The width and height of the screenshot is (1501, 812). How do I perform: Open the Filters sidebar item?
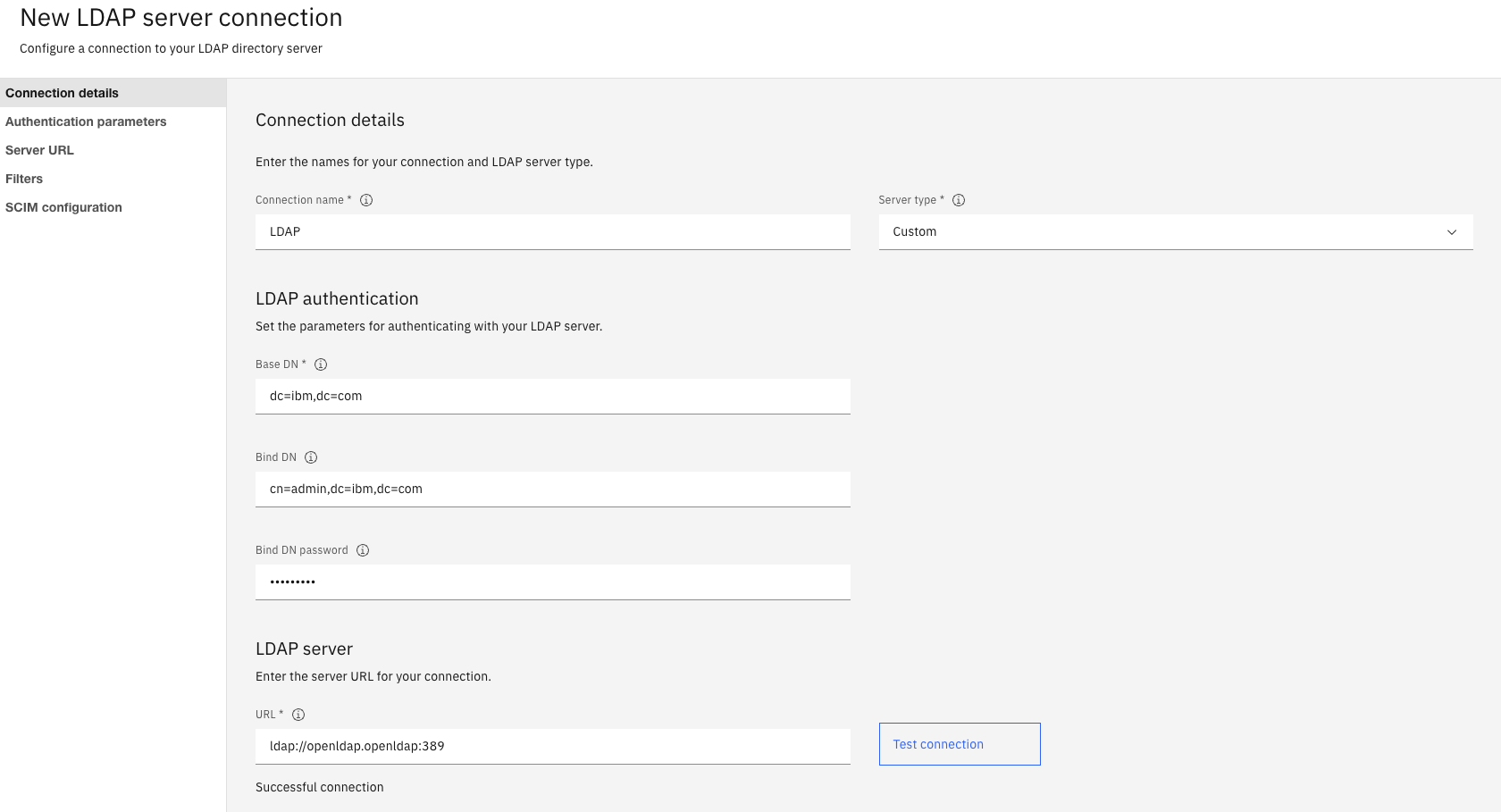(x=24, y=179)
